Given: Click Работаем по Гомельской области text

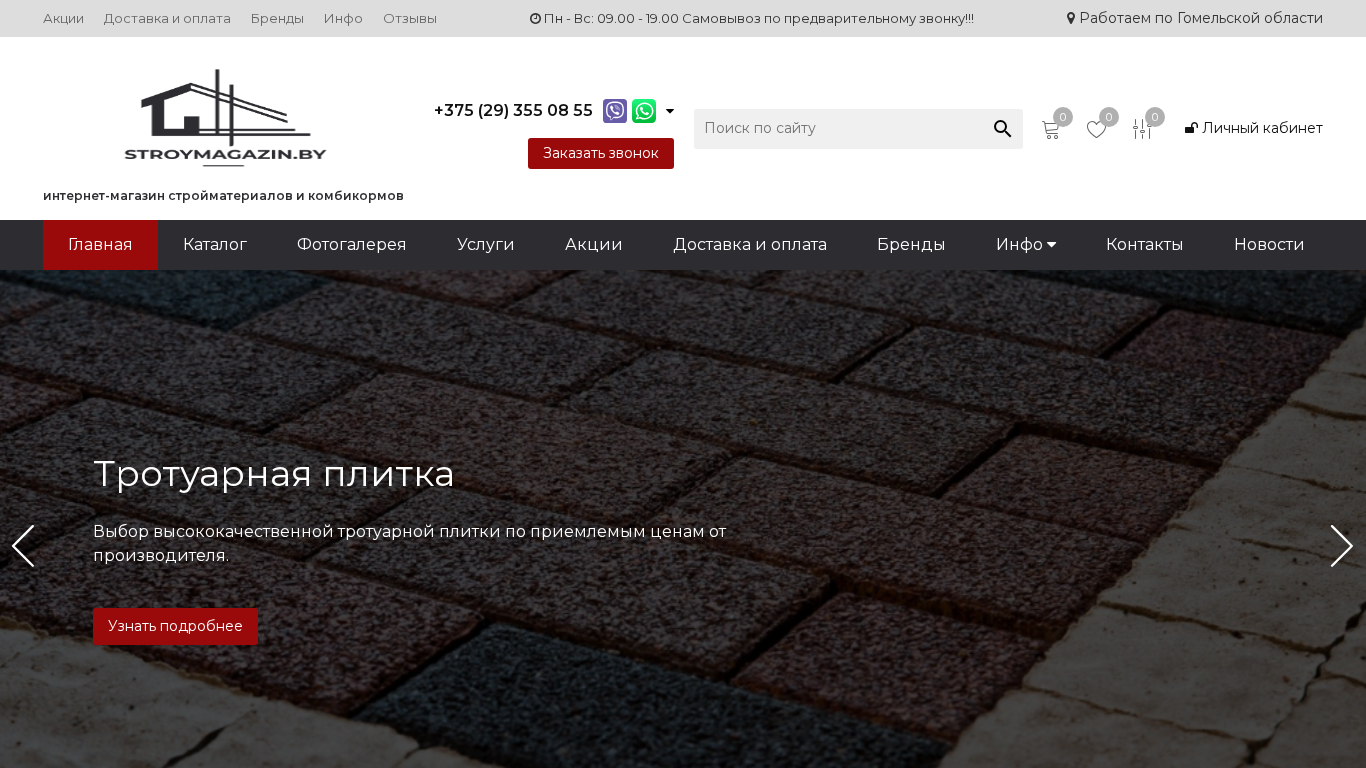Looking at the screenshot, I should 1195,18.
